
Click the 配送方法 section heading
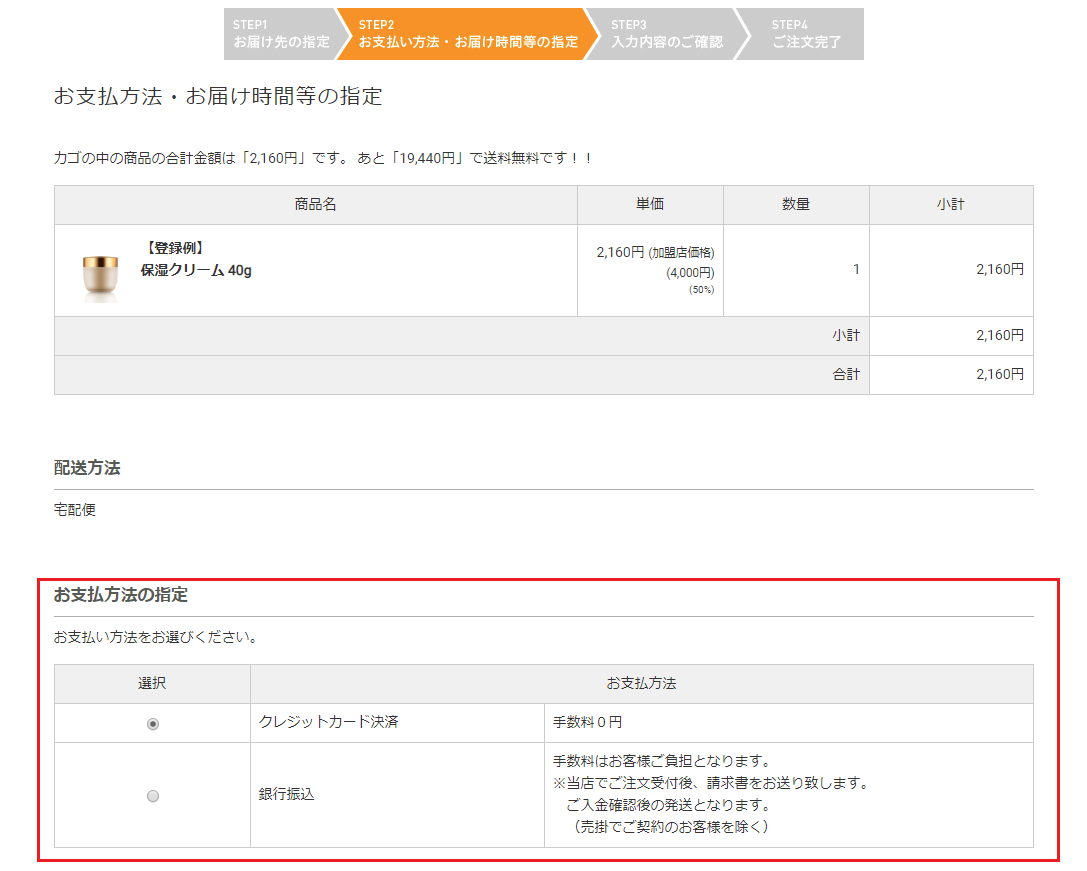coord(87,468)
